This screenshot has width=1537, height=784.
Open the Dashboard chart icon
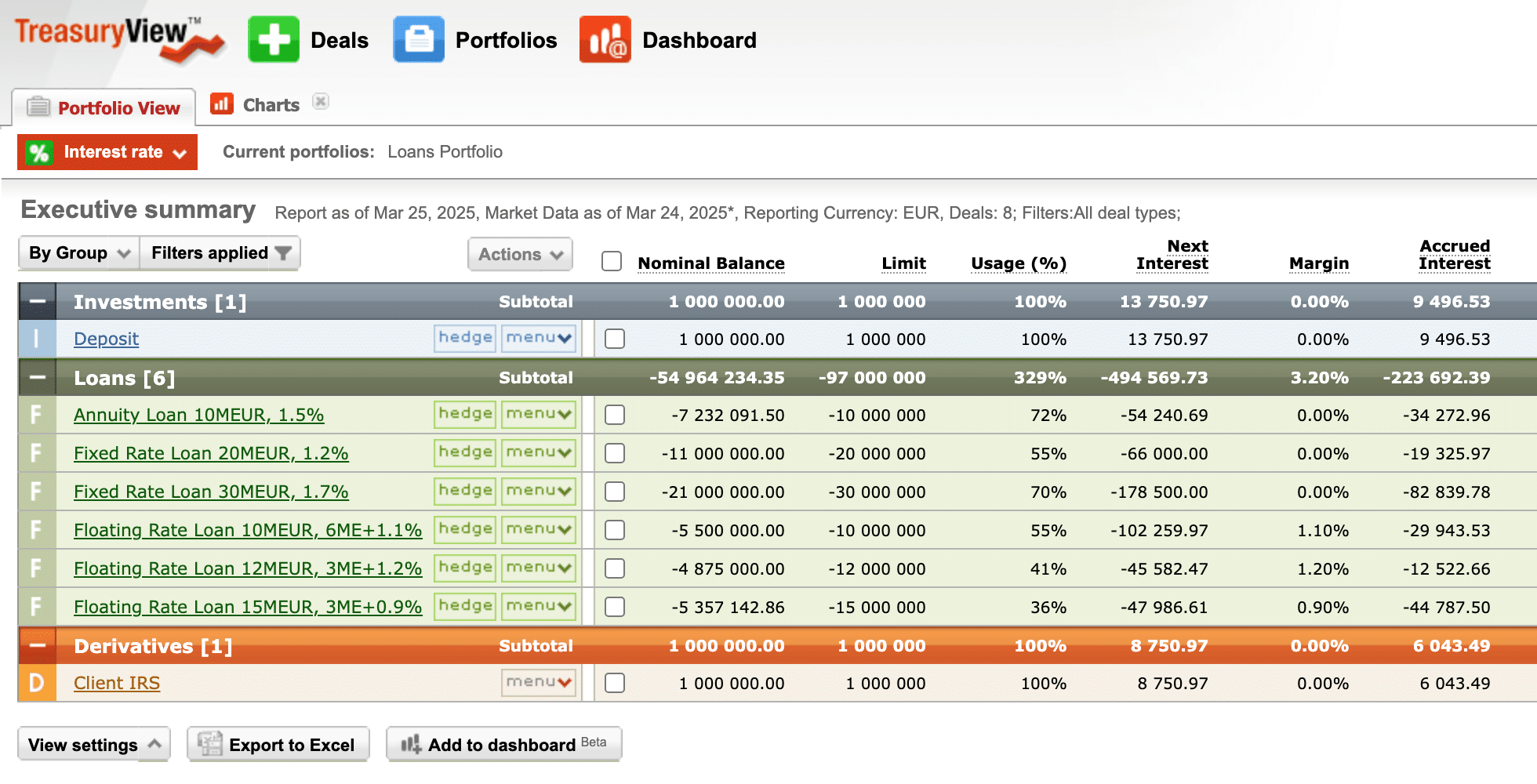[605, 39]
